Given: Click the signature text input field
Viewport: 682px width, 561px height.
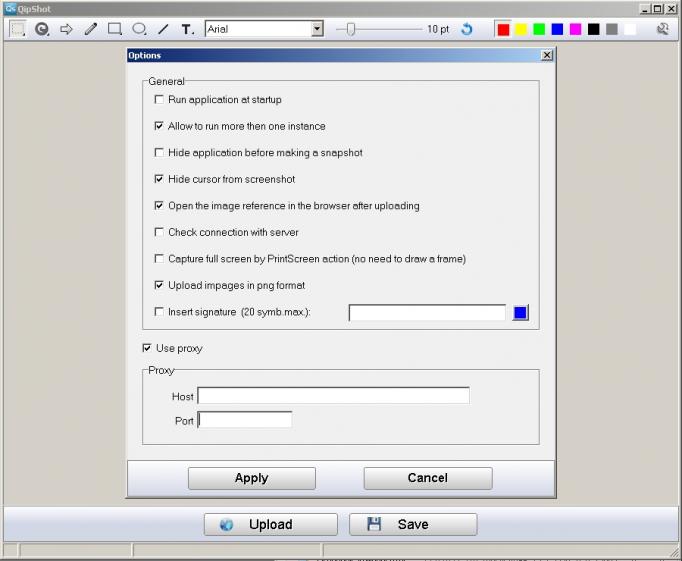Looking at the screenshot, I should click(427, 313).
